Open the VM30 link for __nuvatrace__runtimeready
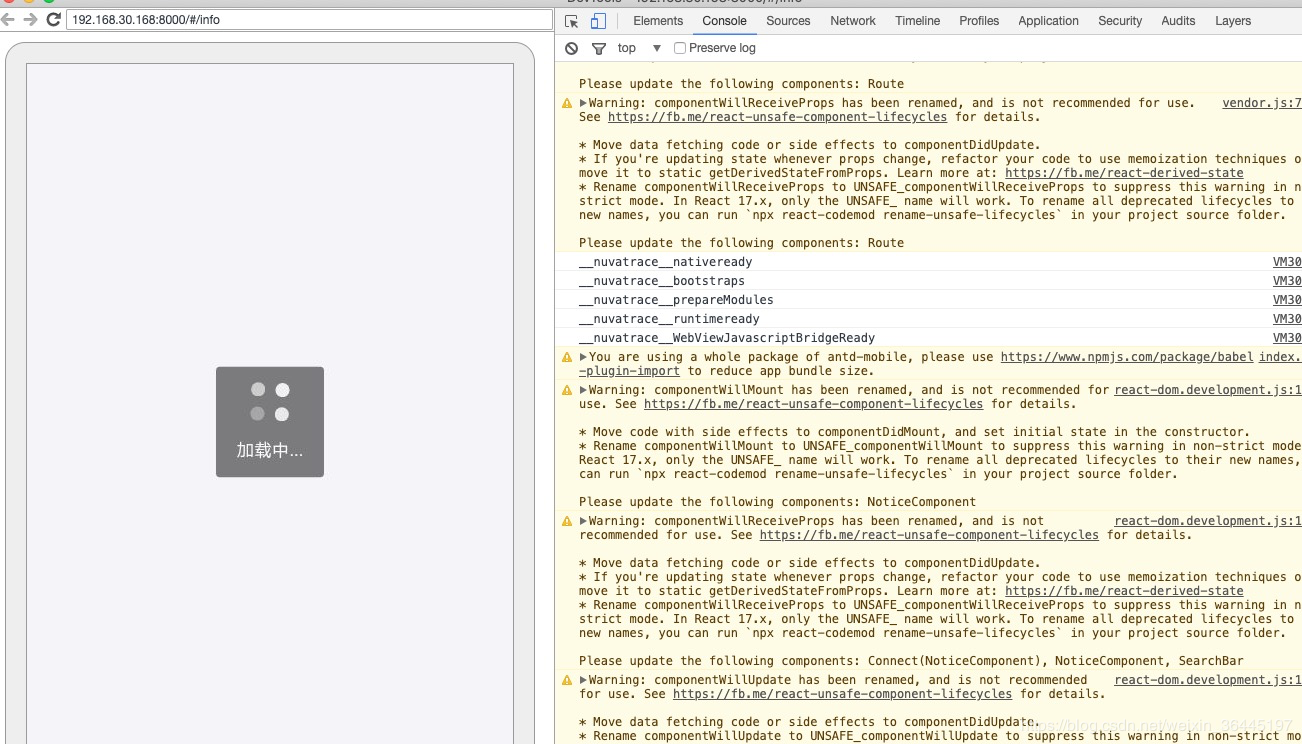 tap(1287, 319)
